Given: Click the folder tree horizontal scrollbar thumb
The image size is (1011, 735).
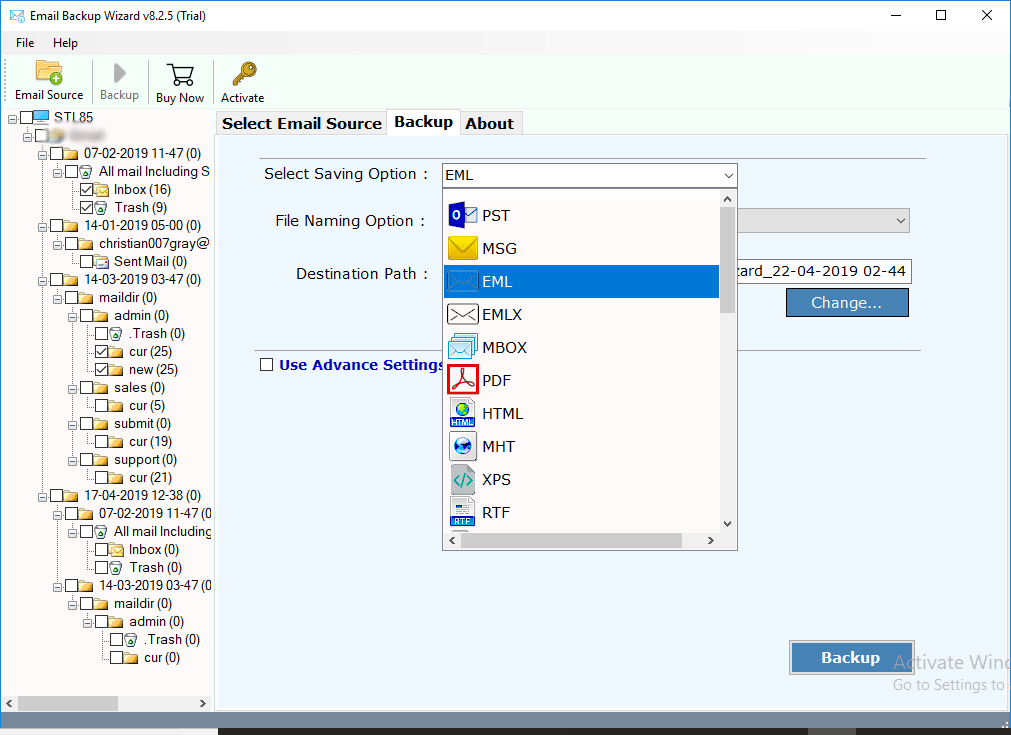Looking at the screenshot, I should [68, 703].
